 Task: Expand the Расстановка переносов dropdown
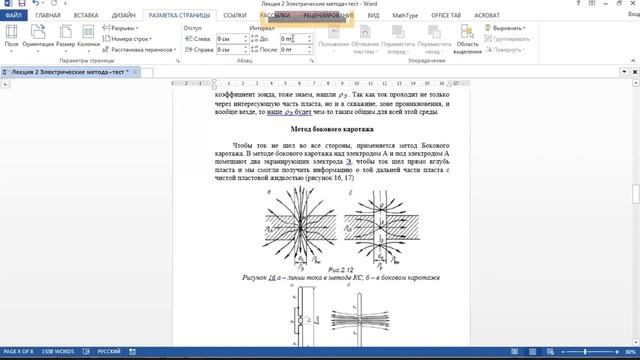pyautogui.click(x=139, y=49)
